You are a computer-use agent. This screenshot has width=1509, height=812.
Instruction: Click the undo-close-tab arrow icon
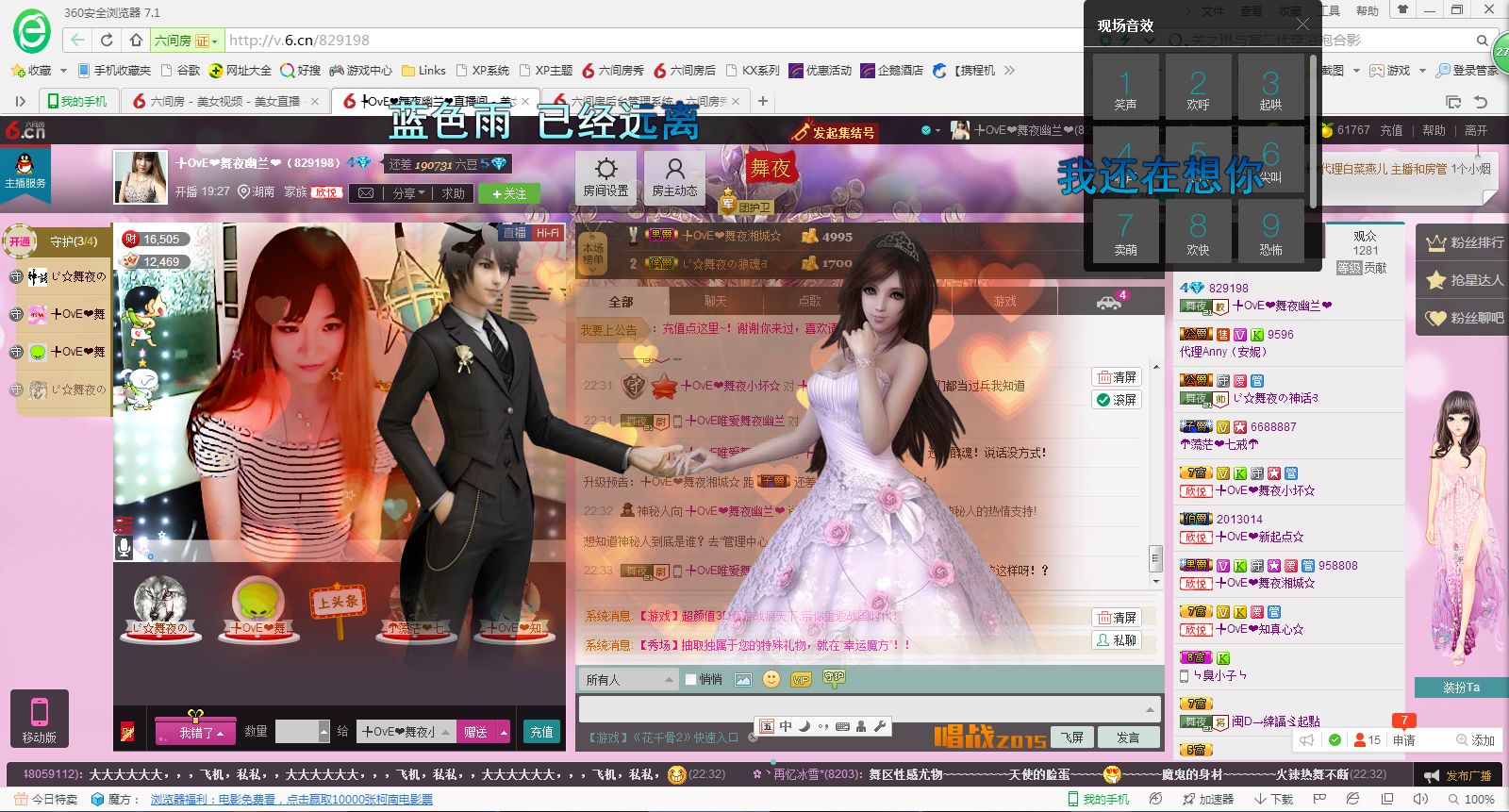[x=1481, y=101]
